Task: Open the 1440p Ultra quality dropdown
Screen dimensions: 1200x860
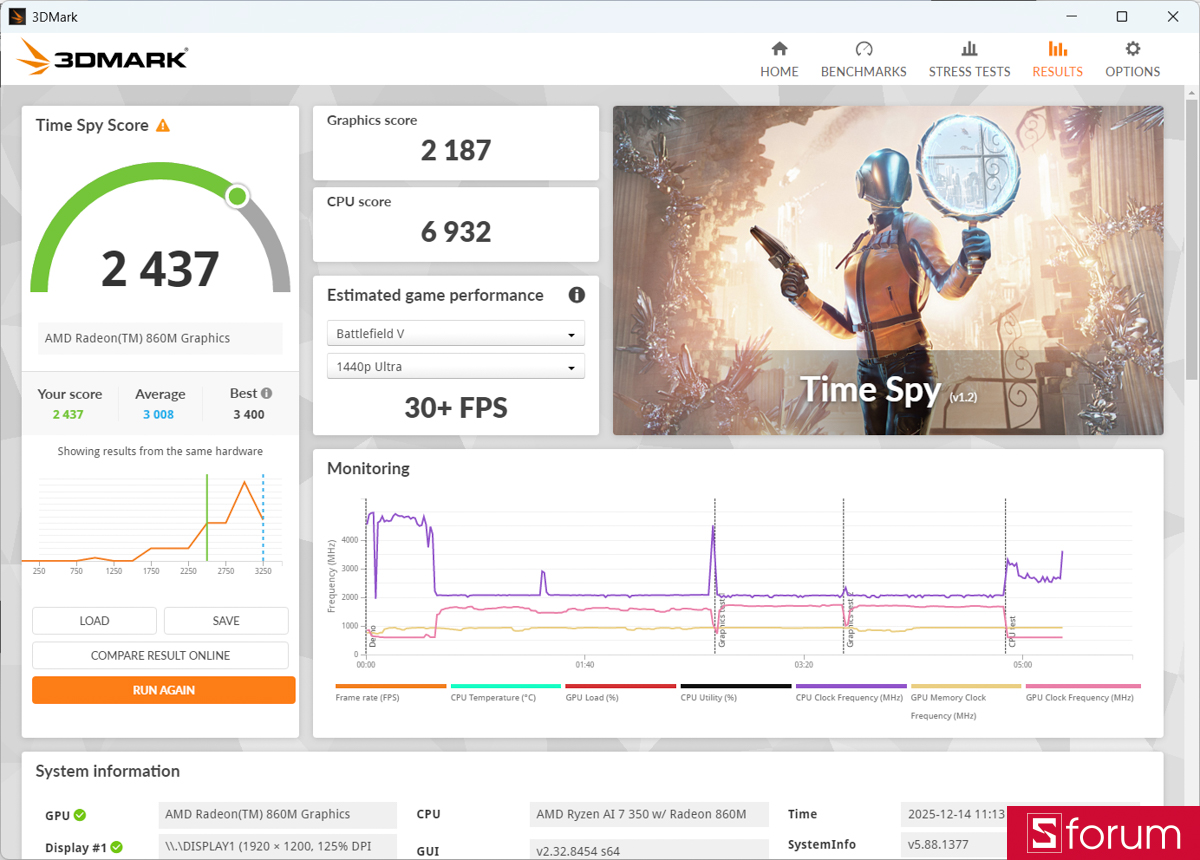Action: pyautogui.click(x=455, y=366)
